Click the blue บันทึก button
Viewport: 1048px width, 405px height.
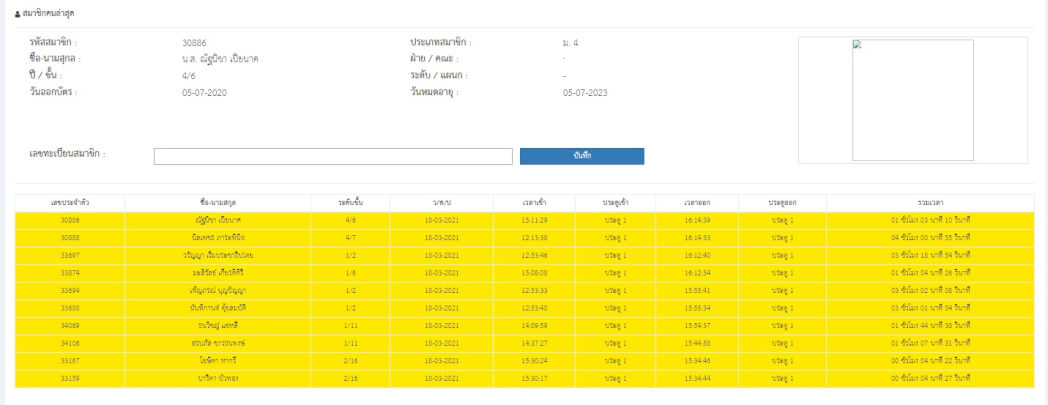(582, 156)
